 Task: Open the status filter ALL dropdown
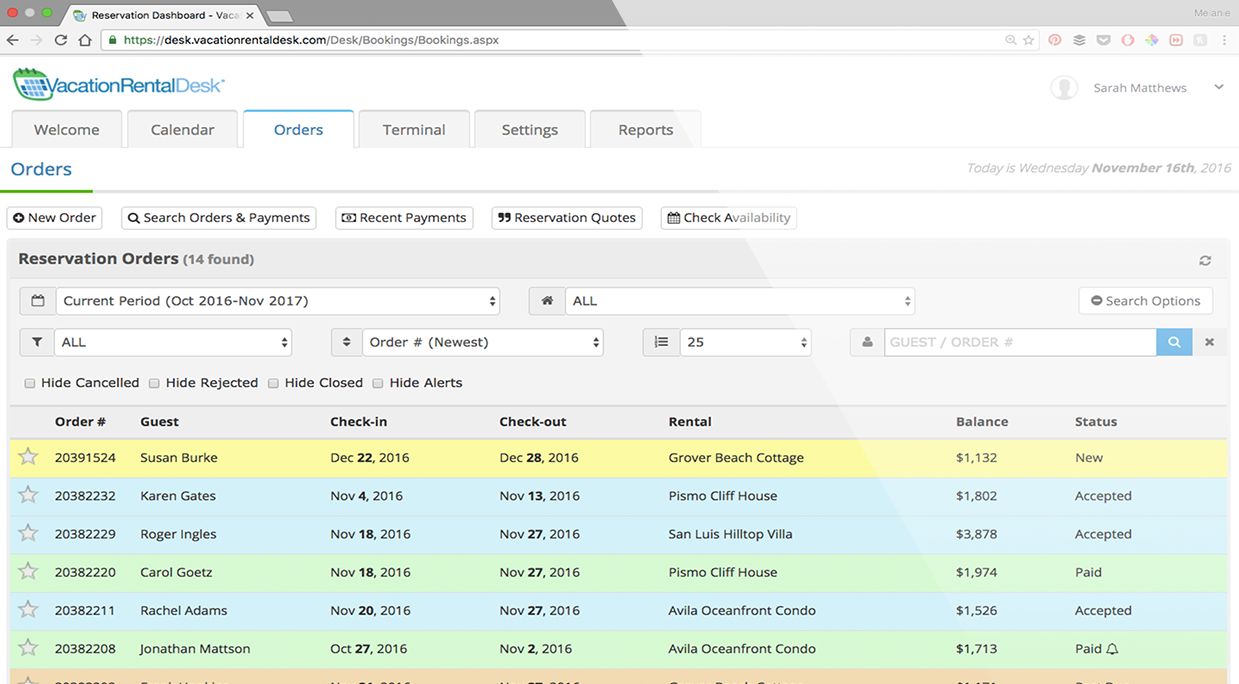[x=173, y=342]
